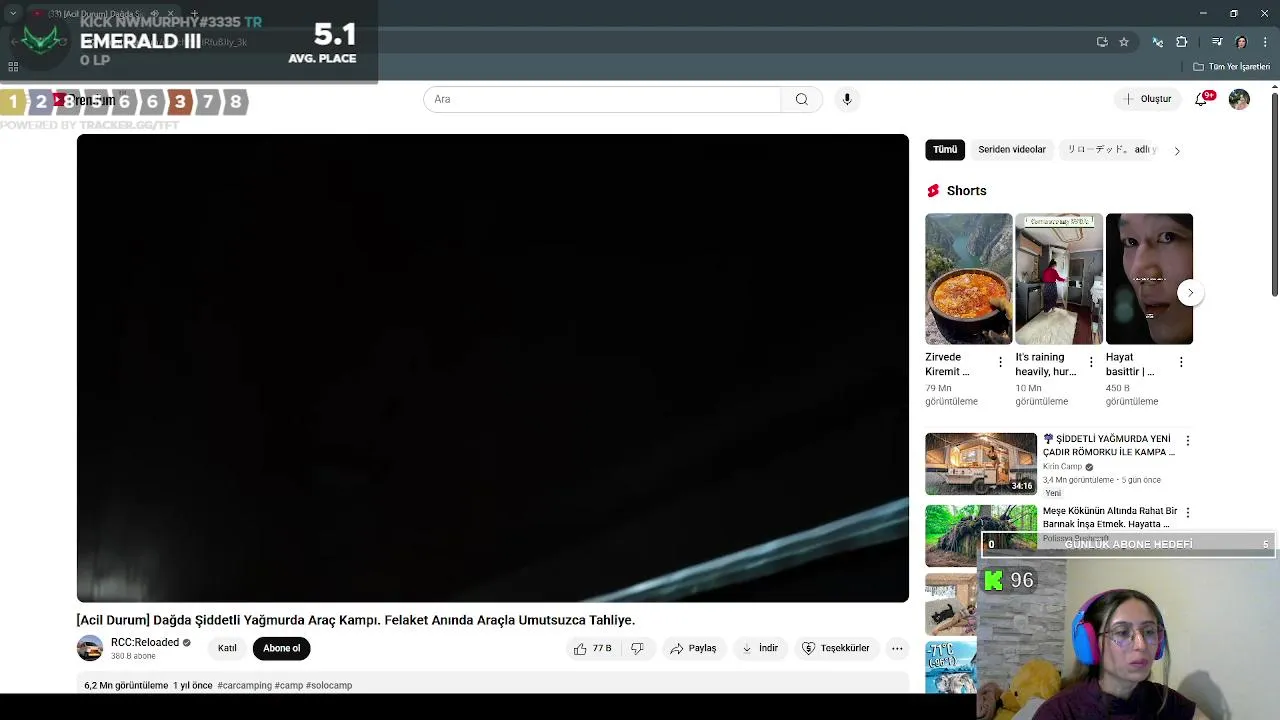Click the Katıl join button
This screenshot has height=720, width=1280.
click(227, 648)
